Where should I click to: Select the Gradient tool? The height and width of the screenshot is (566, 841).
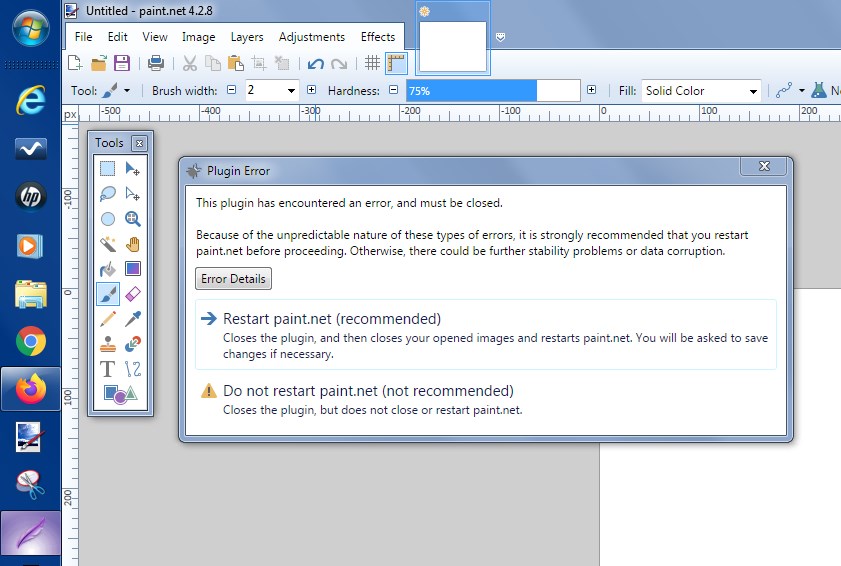pyautogui.click(x=132, y=269)
